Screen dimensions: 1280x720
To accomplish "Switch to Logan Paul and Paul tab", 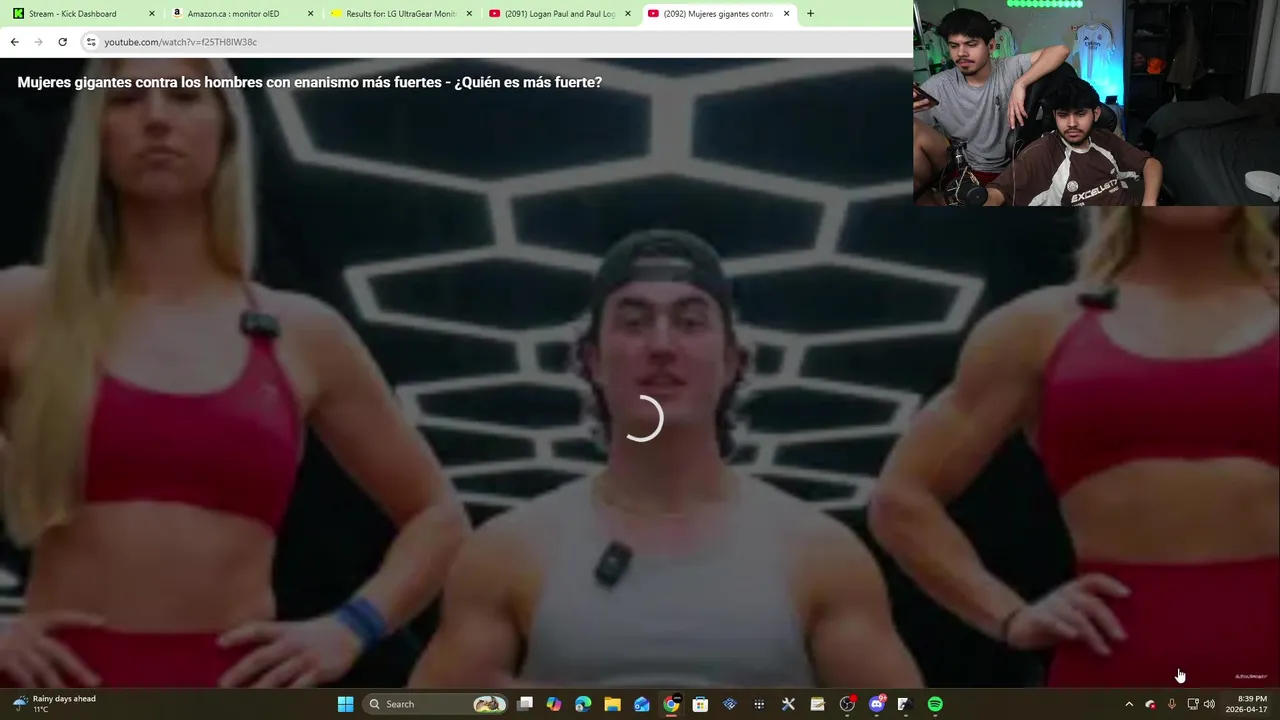I will [560, 14].
